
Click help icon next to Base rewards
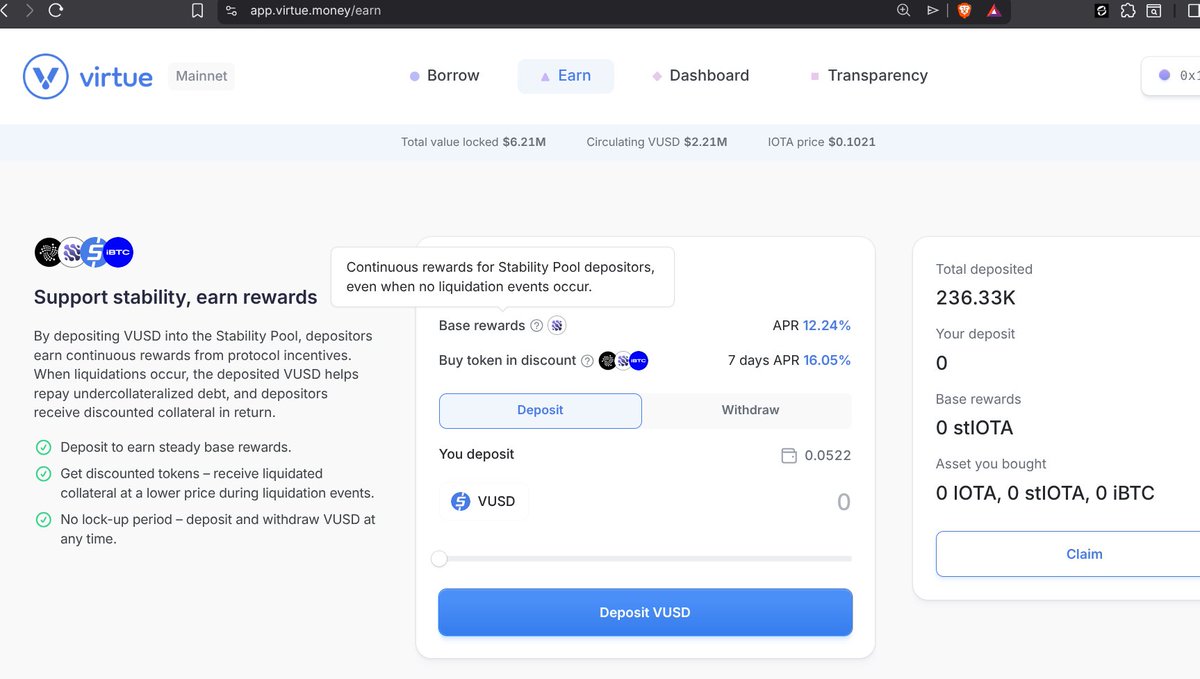[537, 325]
